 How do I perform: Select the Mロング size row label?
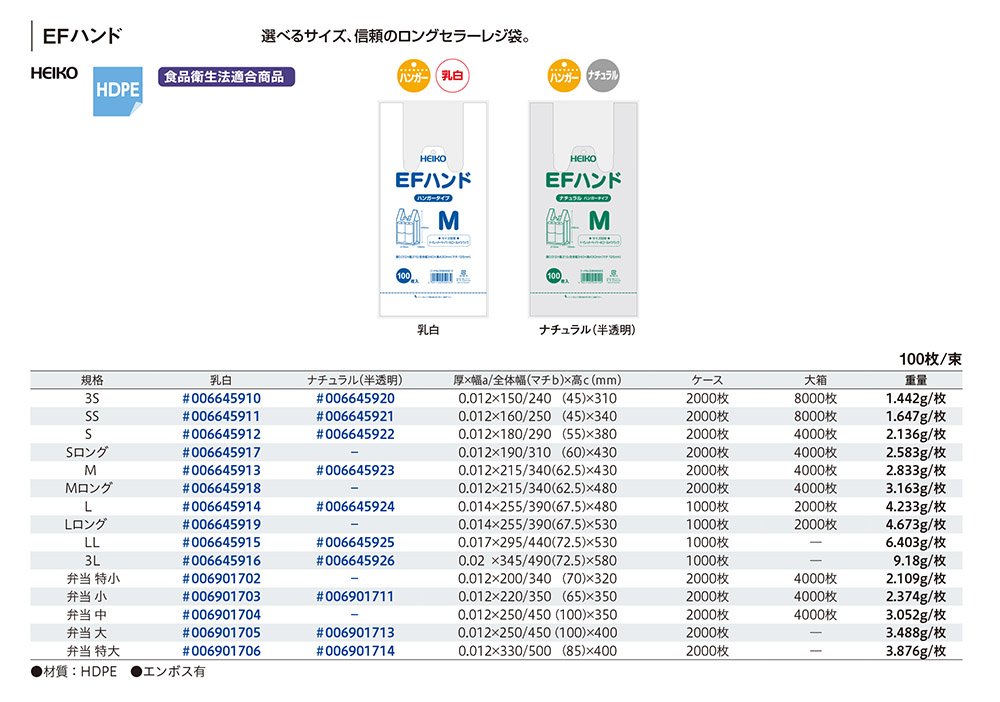pos(89,488)
